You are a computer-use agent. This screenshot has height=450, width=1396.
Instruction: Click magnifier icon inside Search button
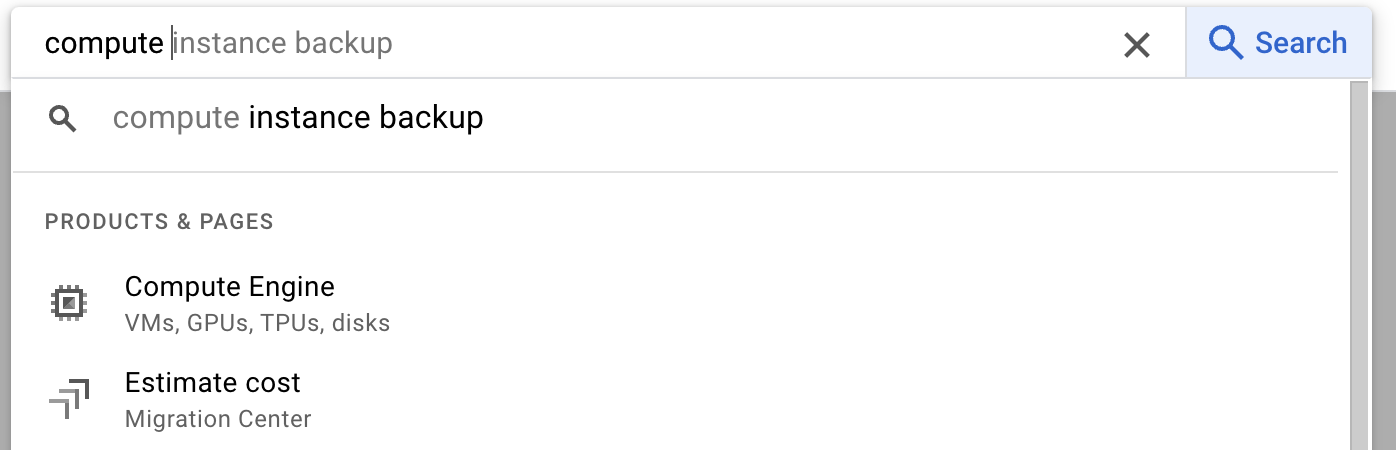point(1225,43)
